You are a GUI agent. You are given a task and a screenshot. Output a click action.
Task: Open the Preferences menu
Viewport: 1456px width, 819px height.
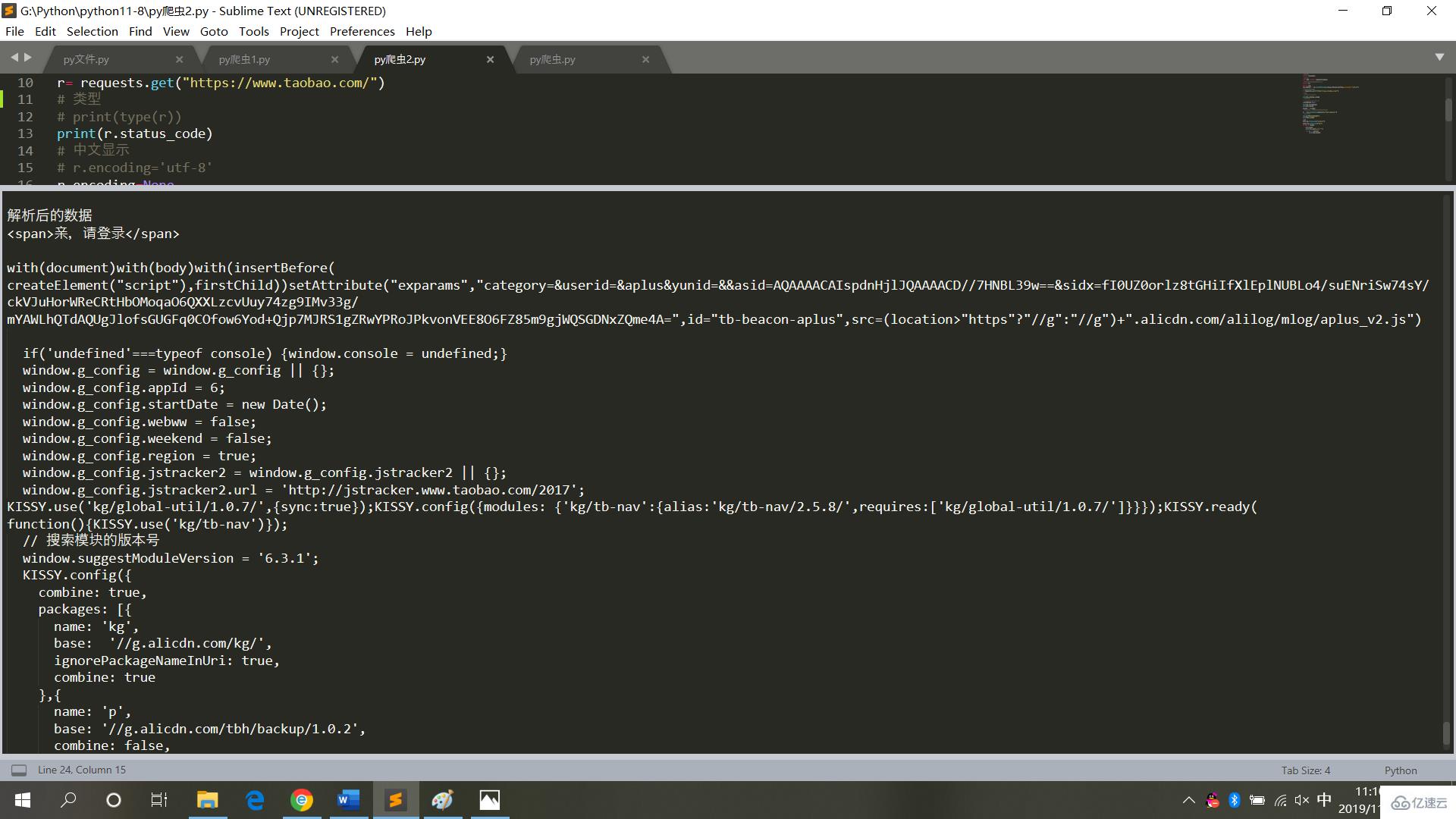pyautogui.click(x=362, y=31)
